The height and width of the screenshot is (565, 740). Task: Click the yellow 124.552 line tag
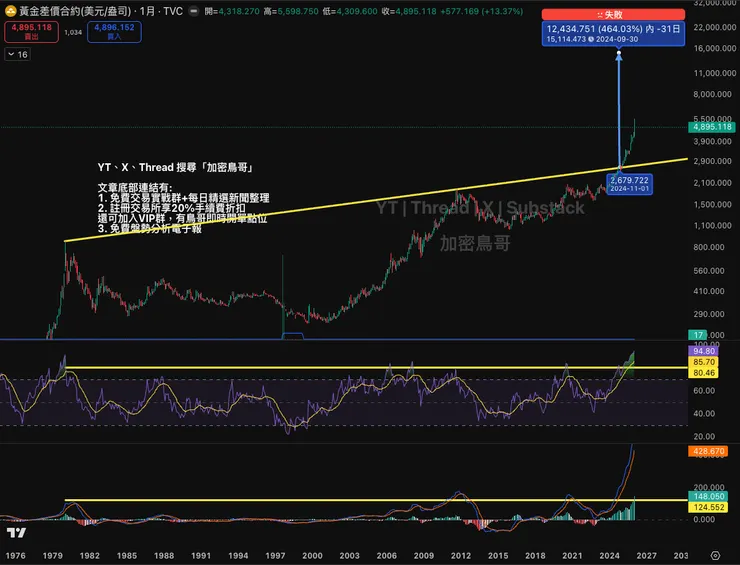[x=708, y=507]
